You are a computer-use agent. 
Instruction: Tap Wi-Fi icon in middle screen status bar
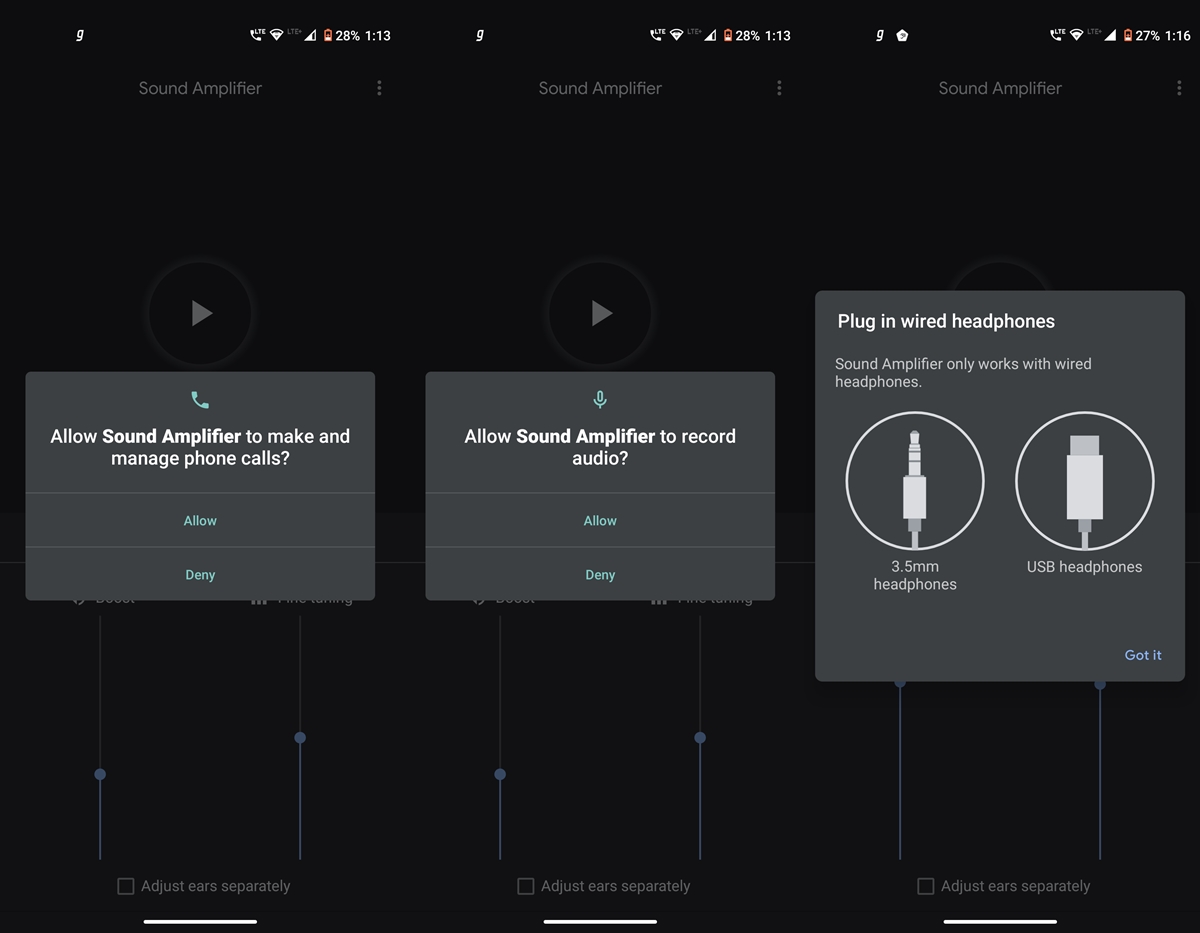click(677, 35)
